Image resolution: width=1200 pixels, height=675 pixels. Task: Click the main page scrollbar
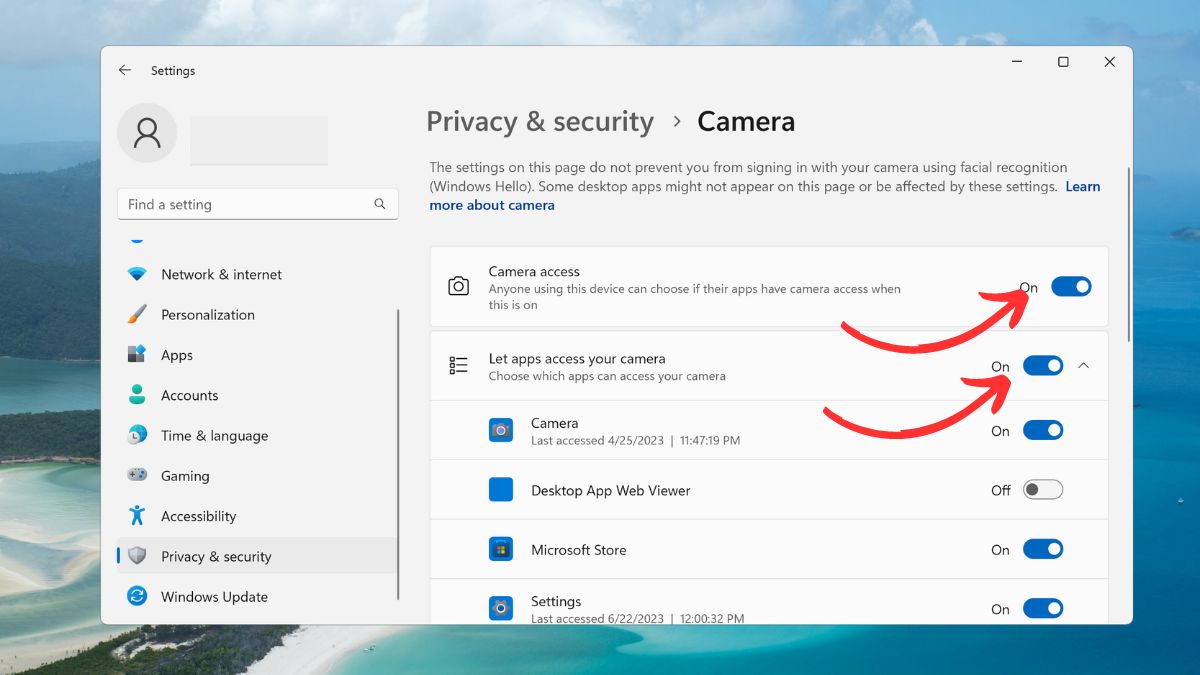pos(1129,254)
